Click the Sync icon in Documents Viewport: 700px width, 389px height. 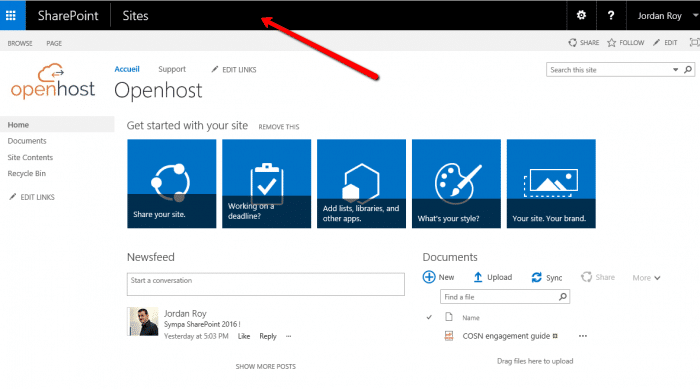point(537,277)
